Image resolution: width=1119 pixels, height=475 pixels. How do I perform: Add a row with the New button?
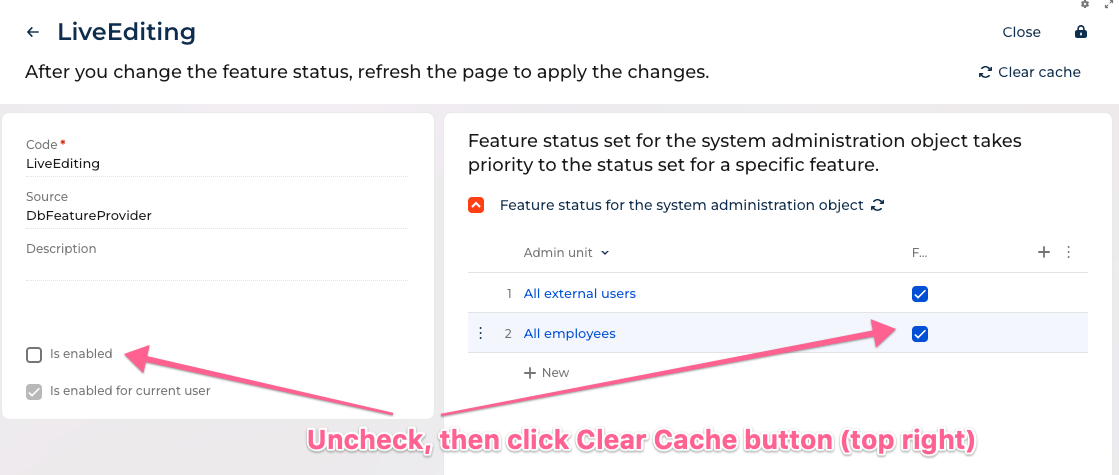(x=546, y=373)
